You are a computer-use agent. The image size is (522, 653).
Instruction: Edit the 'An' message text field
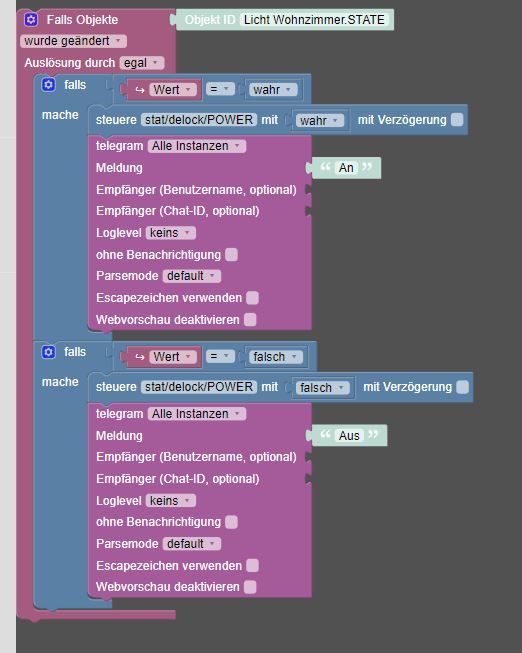[x=346, y=168]
